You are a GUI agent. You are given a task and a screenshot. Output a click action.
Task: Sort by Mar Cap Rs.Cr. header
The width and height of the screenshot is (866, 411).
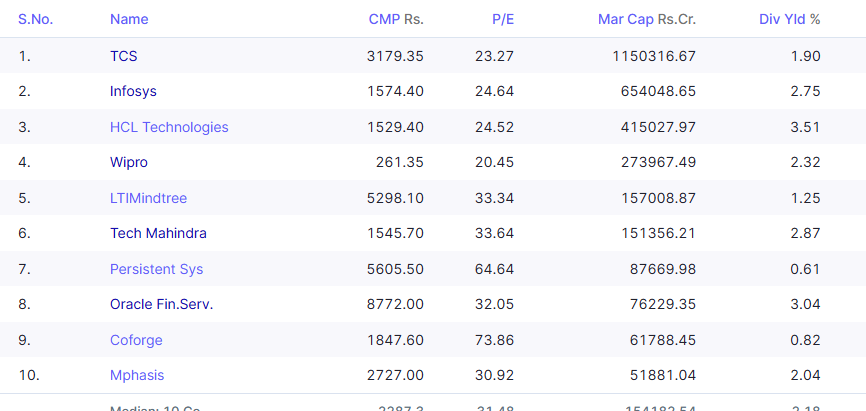(647, 19)
